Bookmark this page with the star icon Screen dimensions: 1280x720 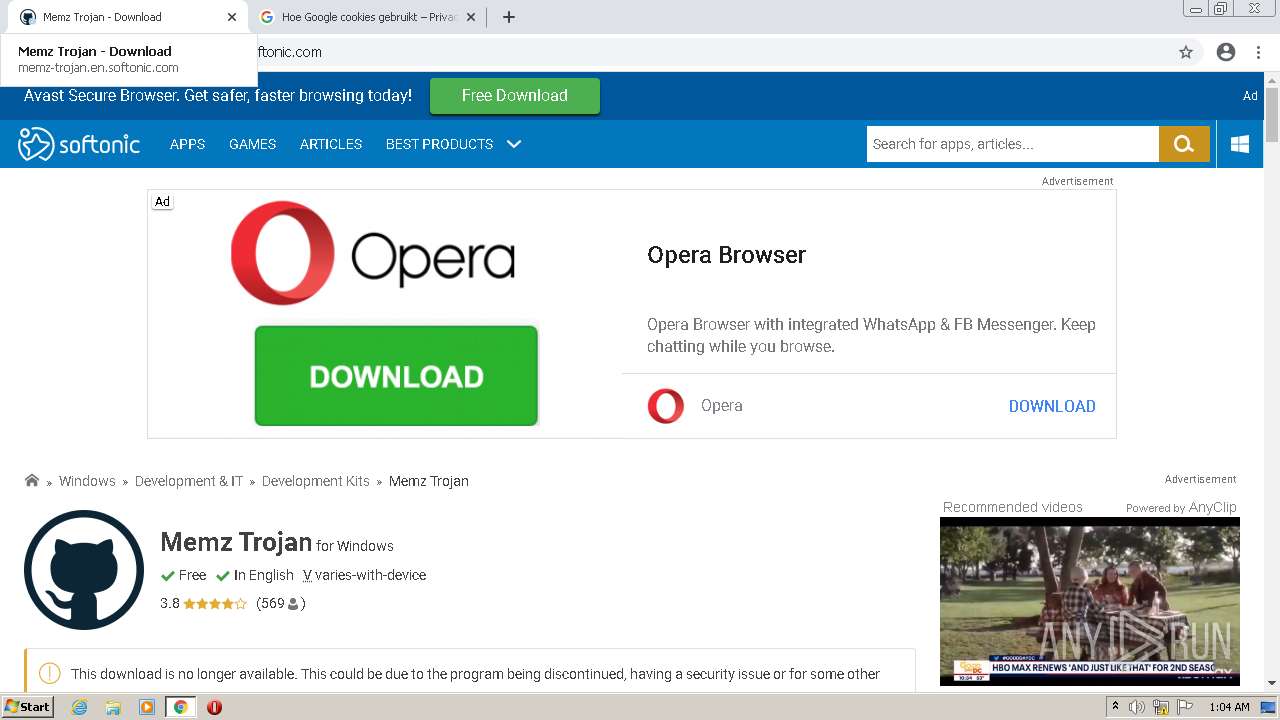click(x=1186, y=52)
